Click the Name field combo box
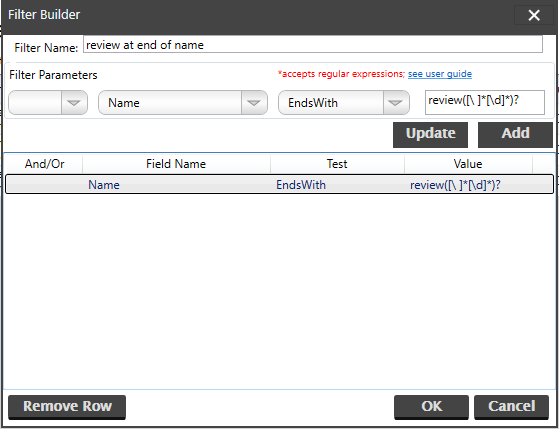Viewport: 559px width, 429px height. [x=183, y=103]
